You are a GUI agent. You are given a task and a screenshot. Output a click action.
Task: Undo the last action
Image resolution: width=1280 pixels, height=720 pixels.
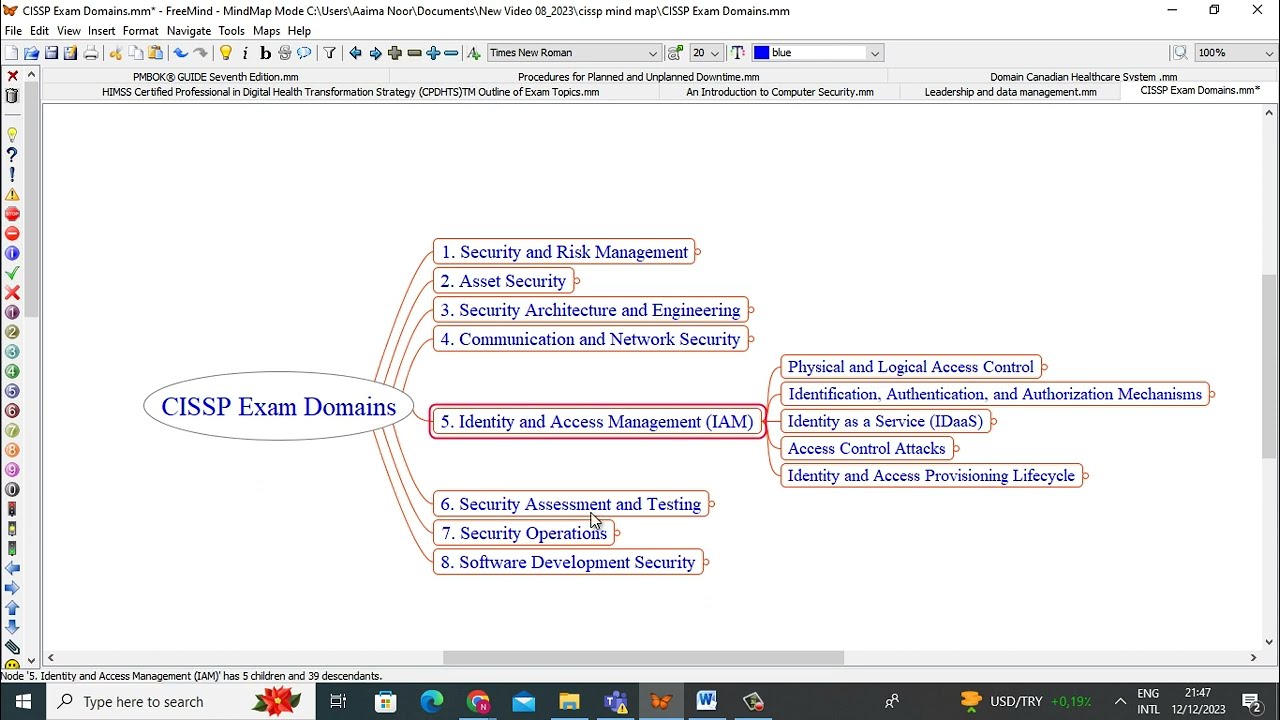pyautogui.click(x=180, y=53)
